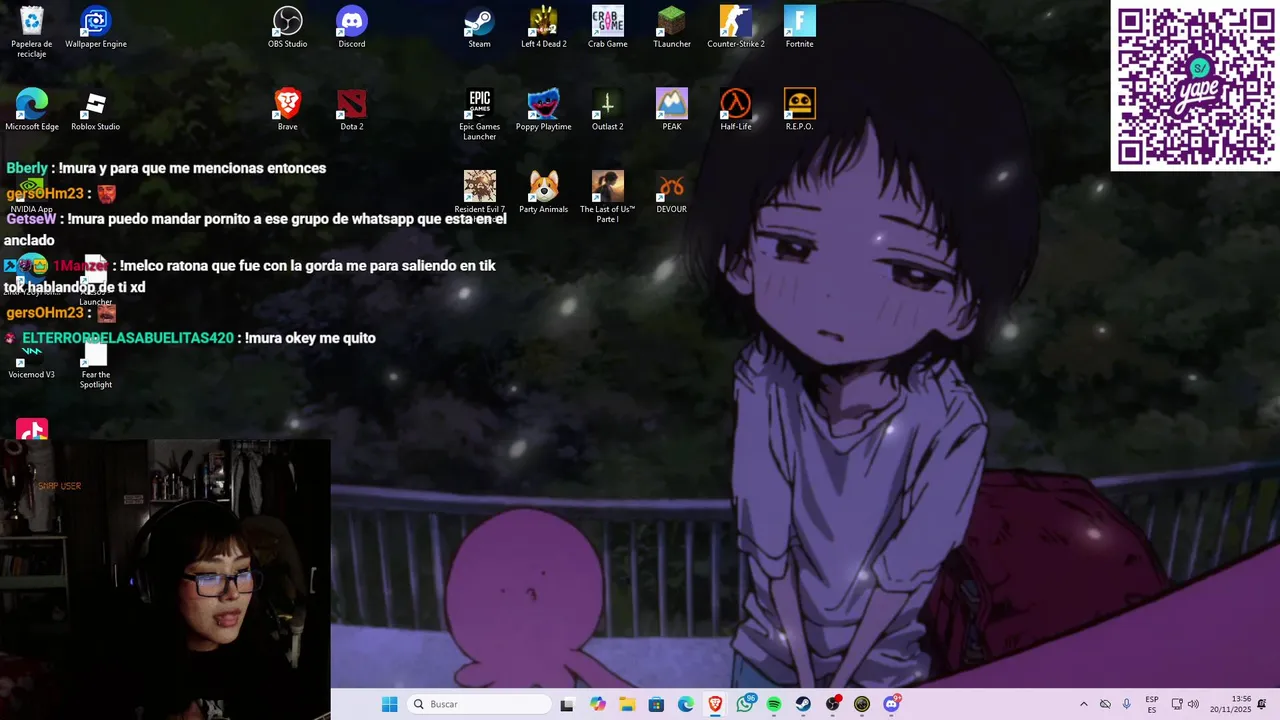Open the dark round app next to OBS on taskbar
The image size is (1280, 720).
click(x=862, y=704)
